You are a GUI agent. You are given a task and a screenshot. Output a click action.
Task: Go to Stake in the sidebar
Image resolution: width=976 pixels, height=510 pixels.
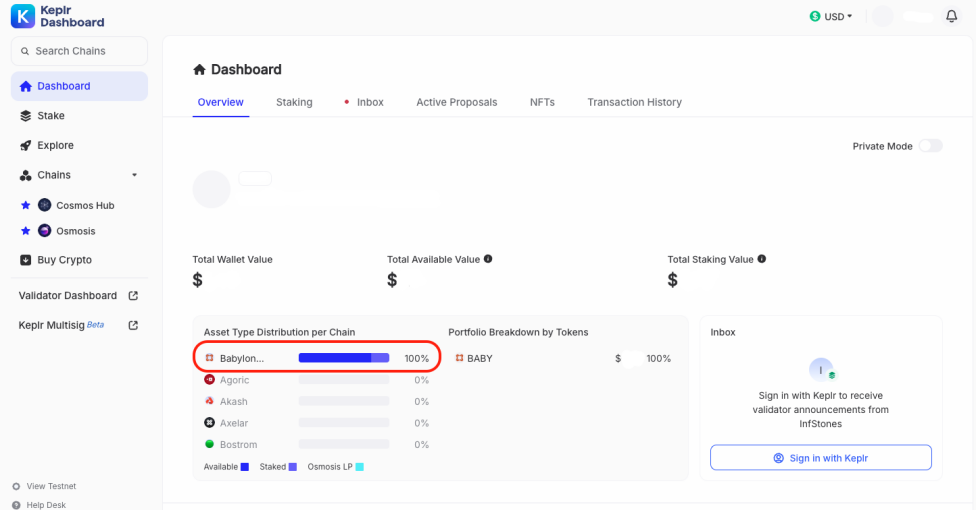pyautogui.click(x=51, y=116)
